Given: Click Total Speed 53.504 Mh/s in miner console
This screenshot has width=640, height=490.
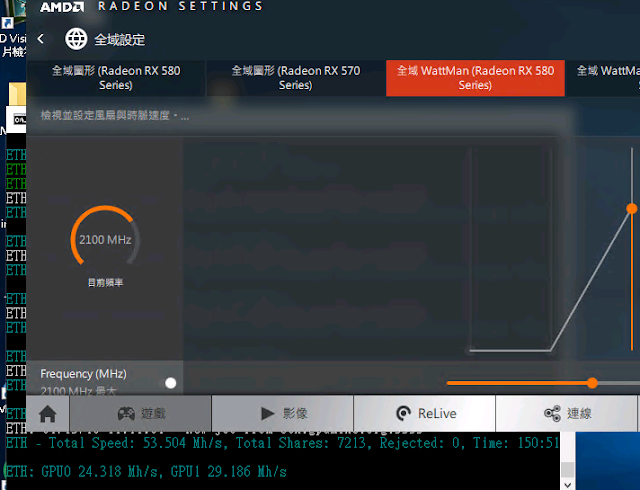Looking at the screenshot, I should point(138,443).
